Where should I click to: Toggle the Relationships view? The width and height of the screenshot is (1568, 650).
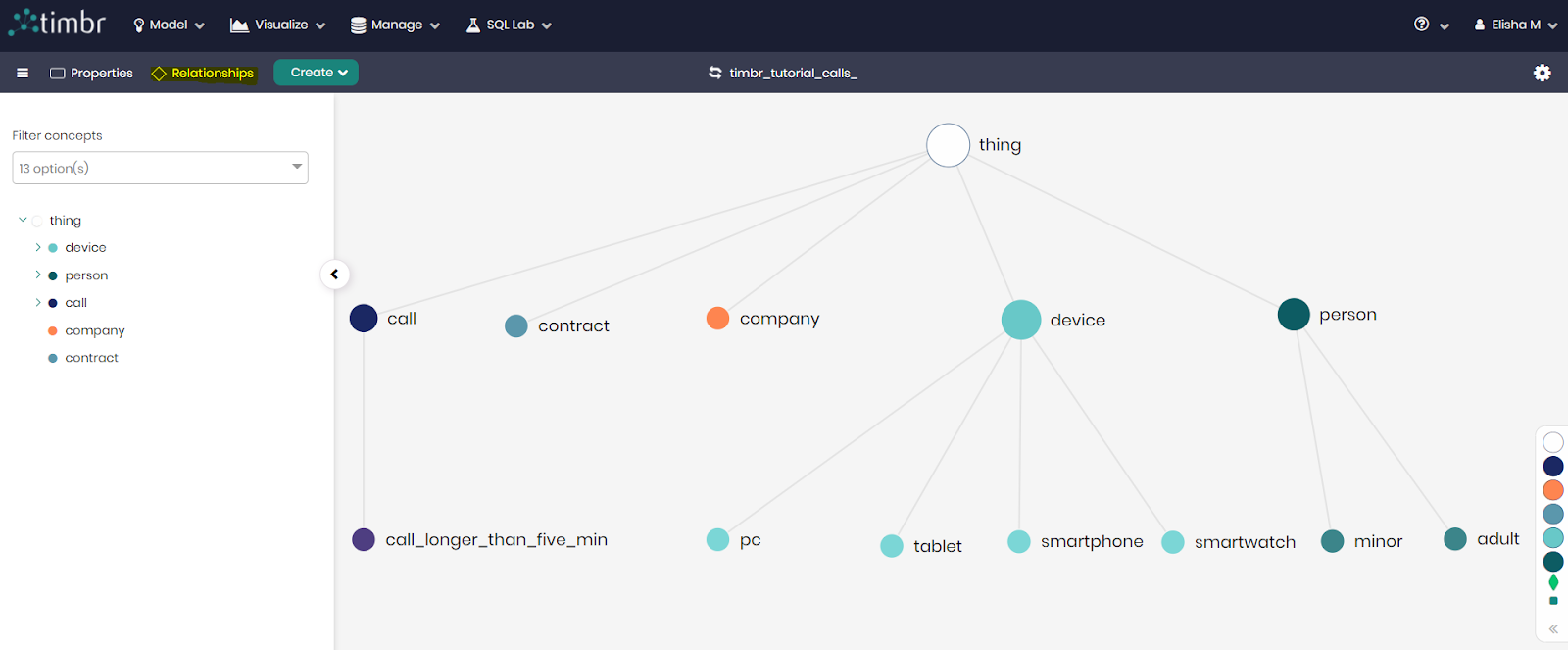point(203,73)
